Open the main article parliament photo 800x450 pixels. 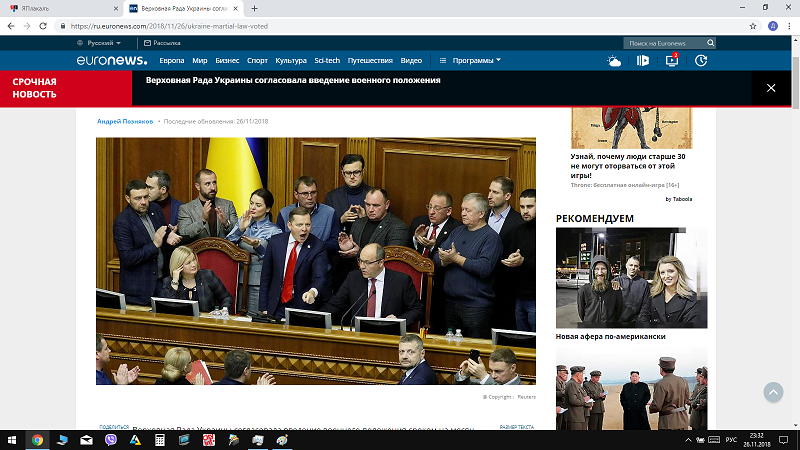click(316, 261)
